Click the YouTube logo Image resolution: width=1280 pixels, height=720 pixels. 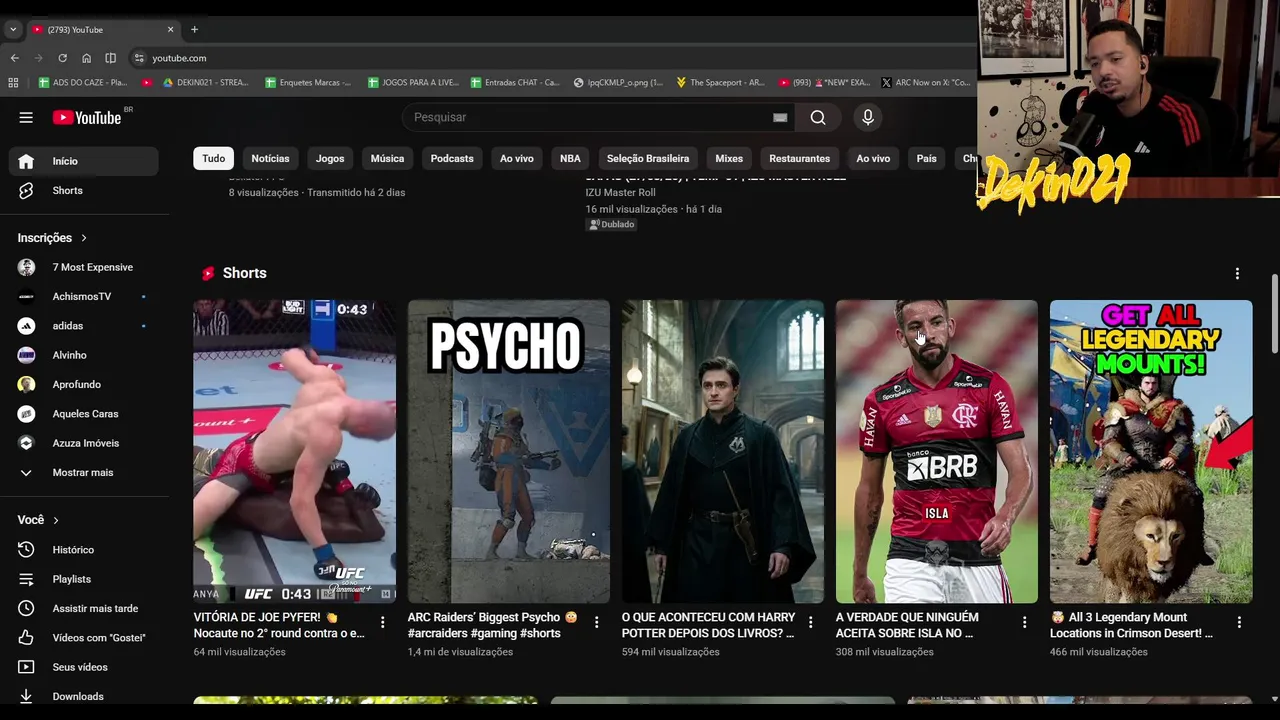pyautogui.click(x=87, y=117)
